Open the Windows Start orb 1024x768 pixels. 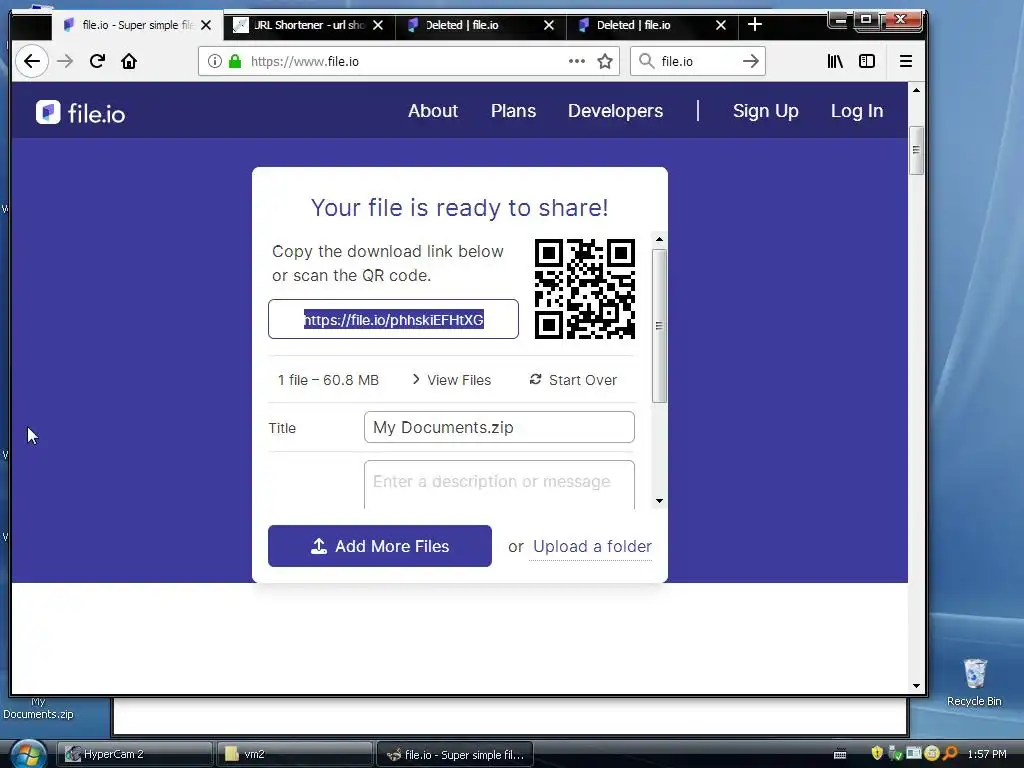coord(27,754)
